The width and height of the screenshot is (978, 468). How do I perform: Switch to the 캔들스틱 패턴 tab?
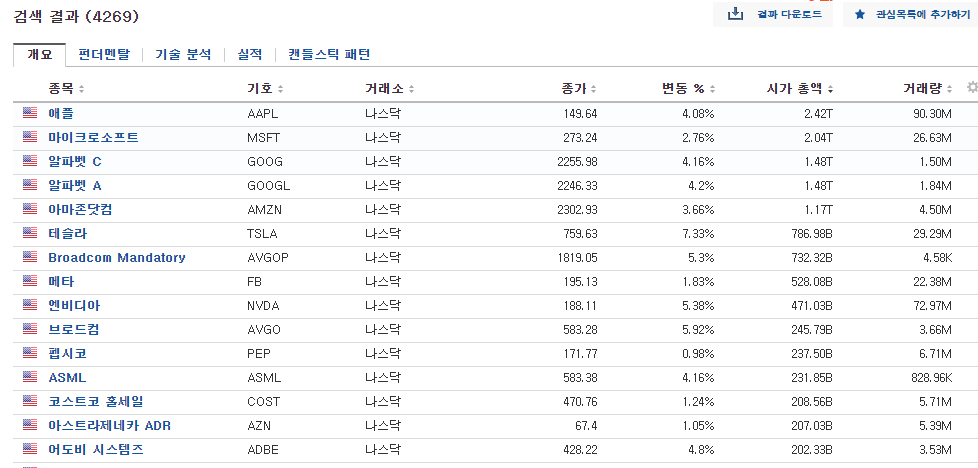pyautogui.click(x=329, y=54)
